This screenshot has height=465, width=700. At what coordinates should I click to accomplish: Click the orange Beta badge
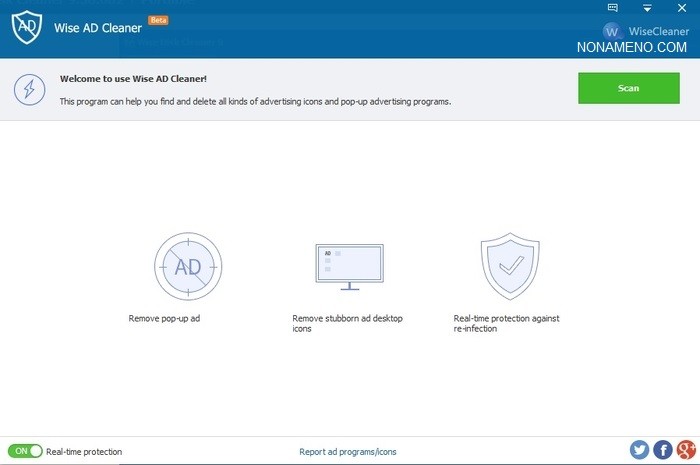(158, 20)
